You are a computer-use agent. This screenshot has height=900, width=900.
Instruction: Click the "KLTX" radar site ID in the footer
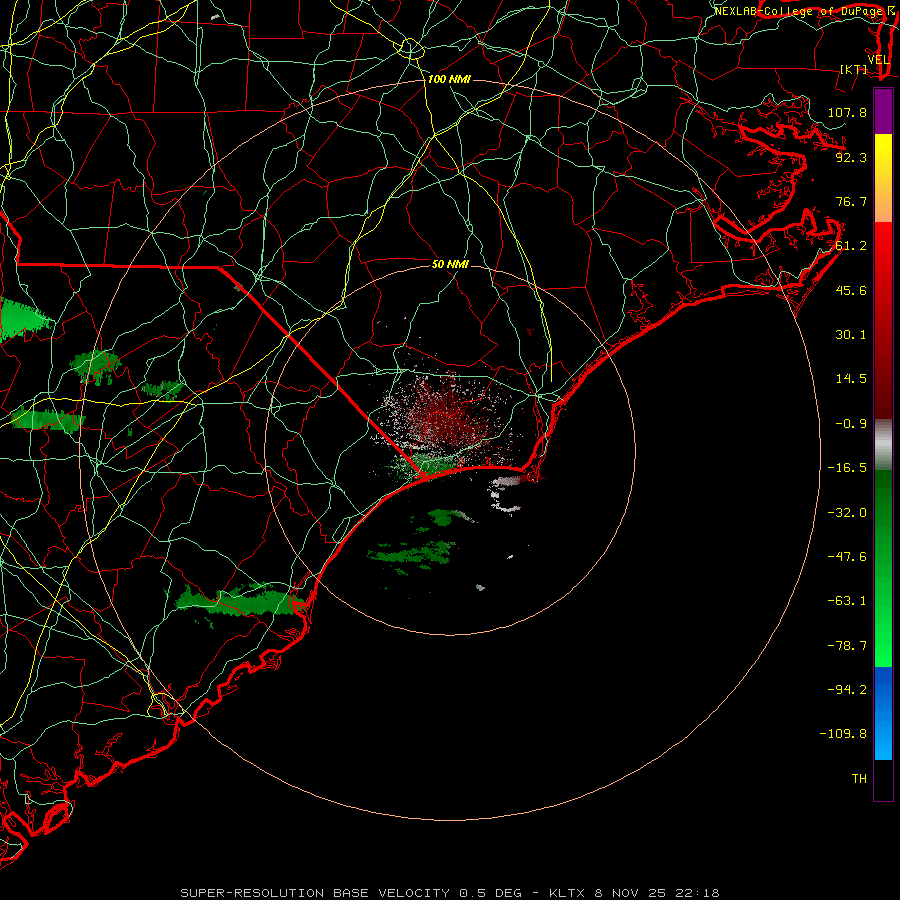click(567, 893)
